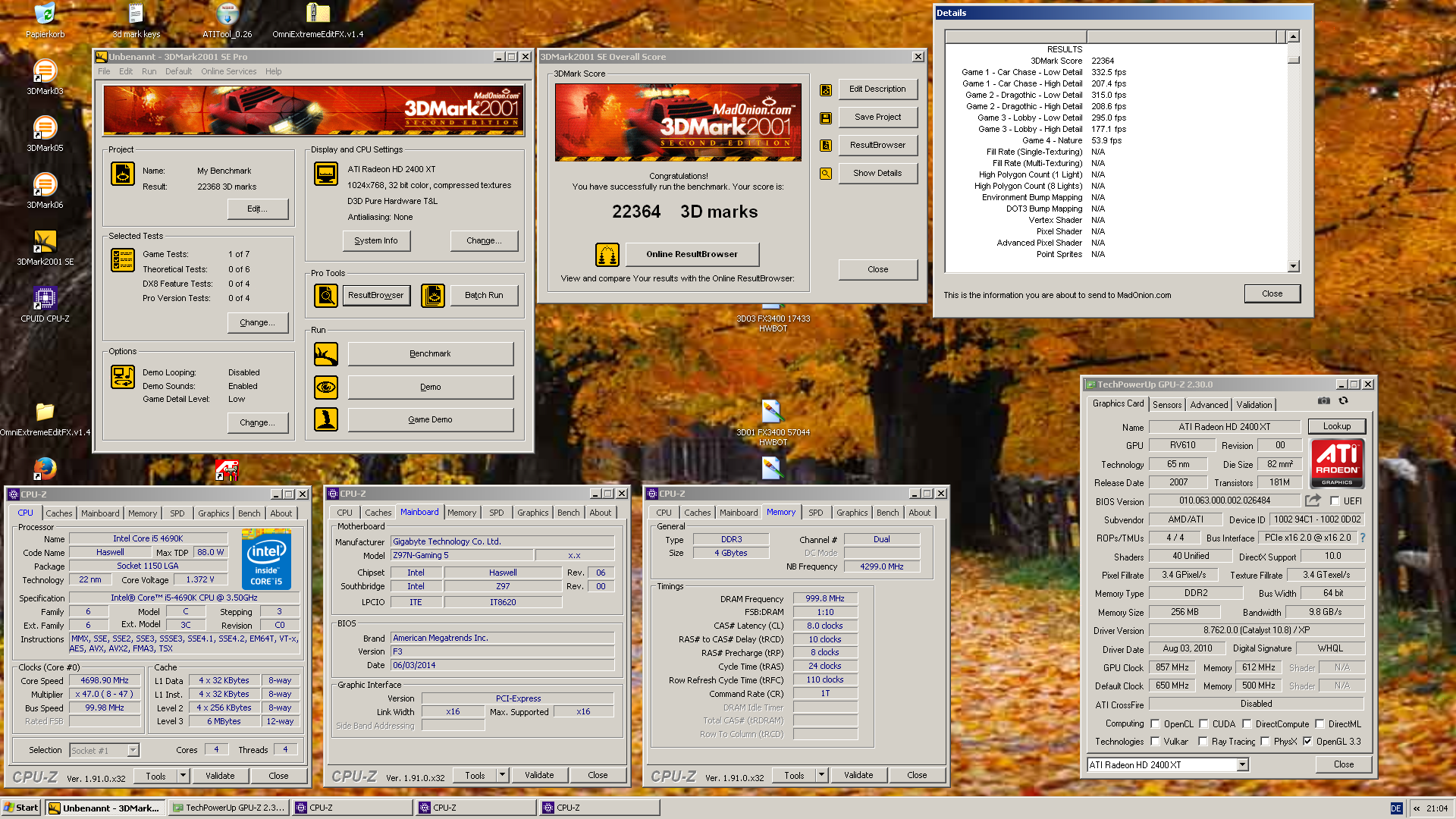Click the Demo eye icon
1456x819 pixels.
tap(326, 387)
